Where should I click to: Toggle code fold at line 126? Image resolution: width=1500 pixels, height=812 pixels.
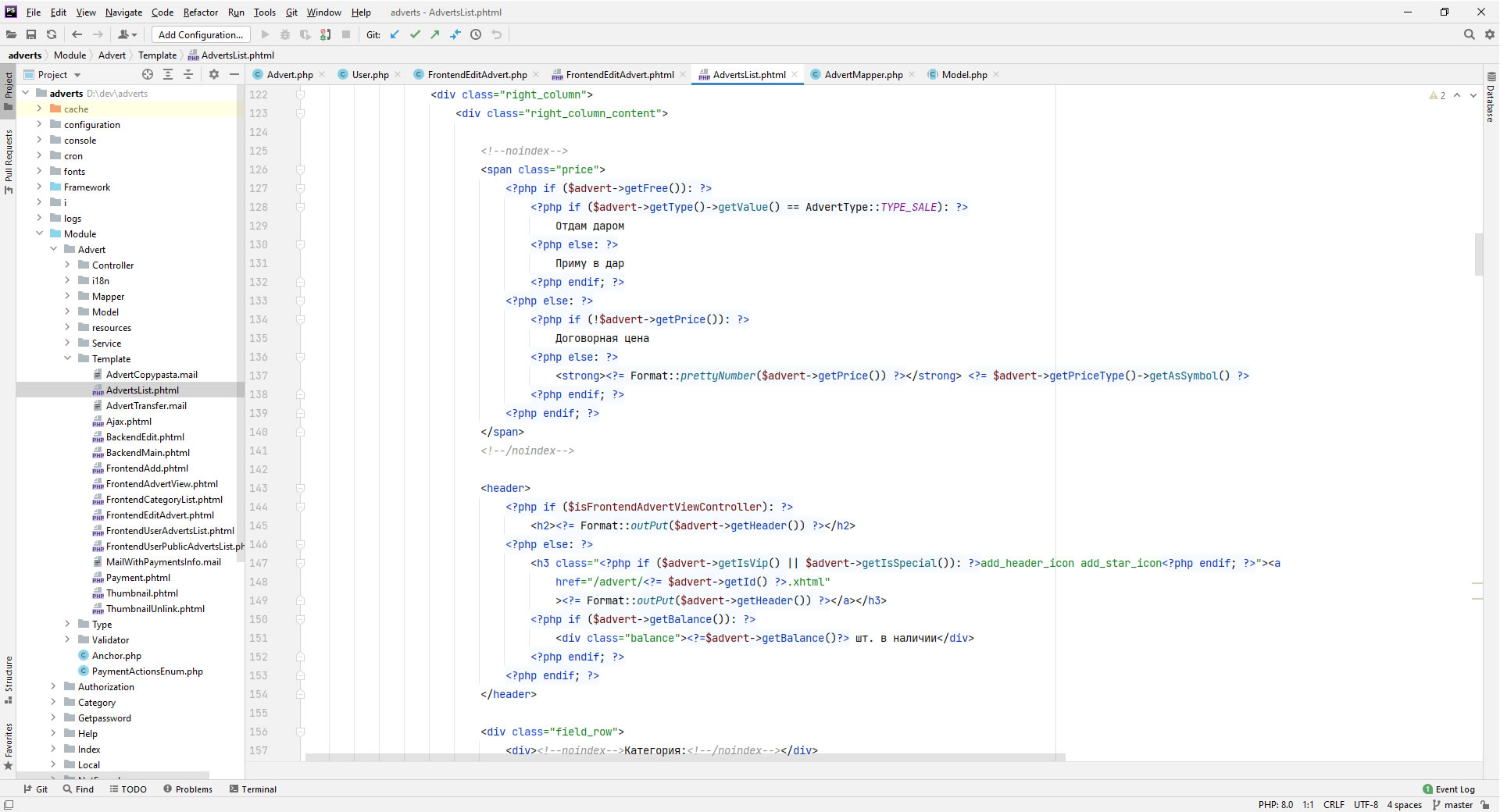(300, 169)
